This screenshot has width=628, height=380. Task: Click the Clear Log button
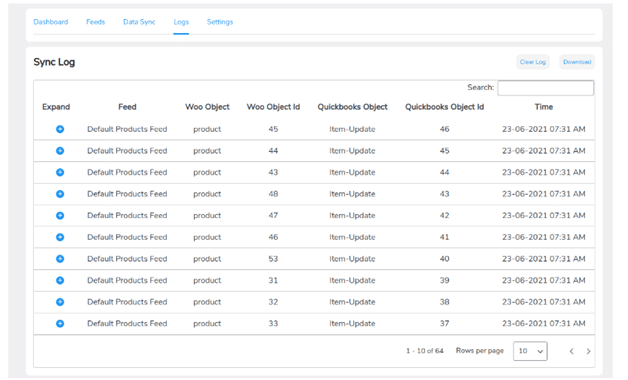tap(533, 62)
